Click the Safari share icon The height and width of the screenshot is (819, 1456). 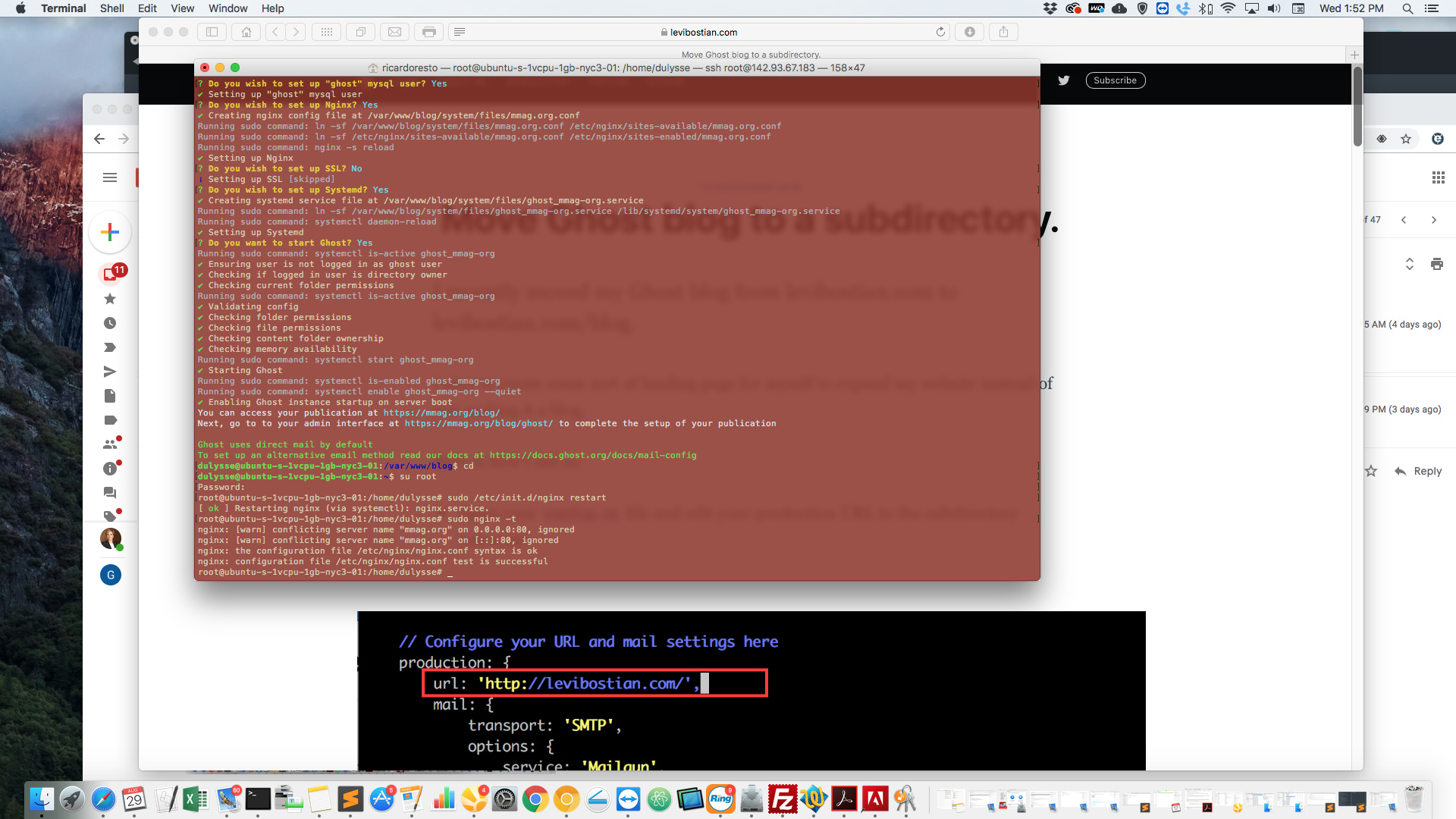pyautogui.click(x=1003, y=32)
